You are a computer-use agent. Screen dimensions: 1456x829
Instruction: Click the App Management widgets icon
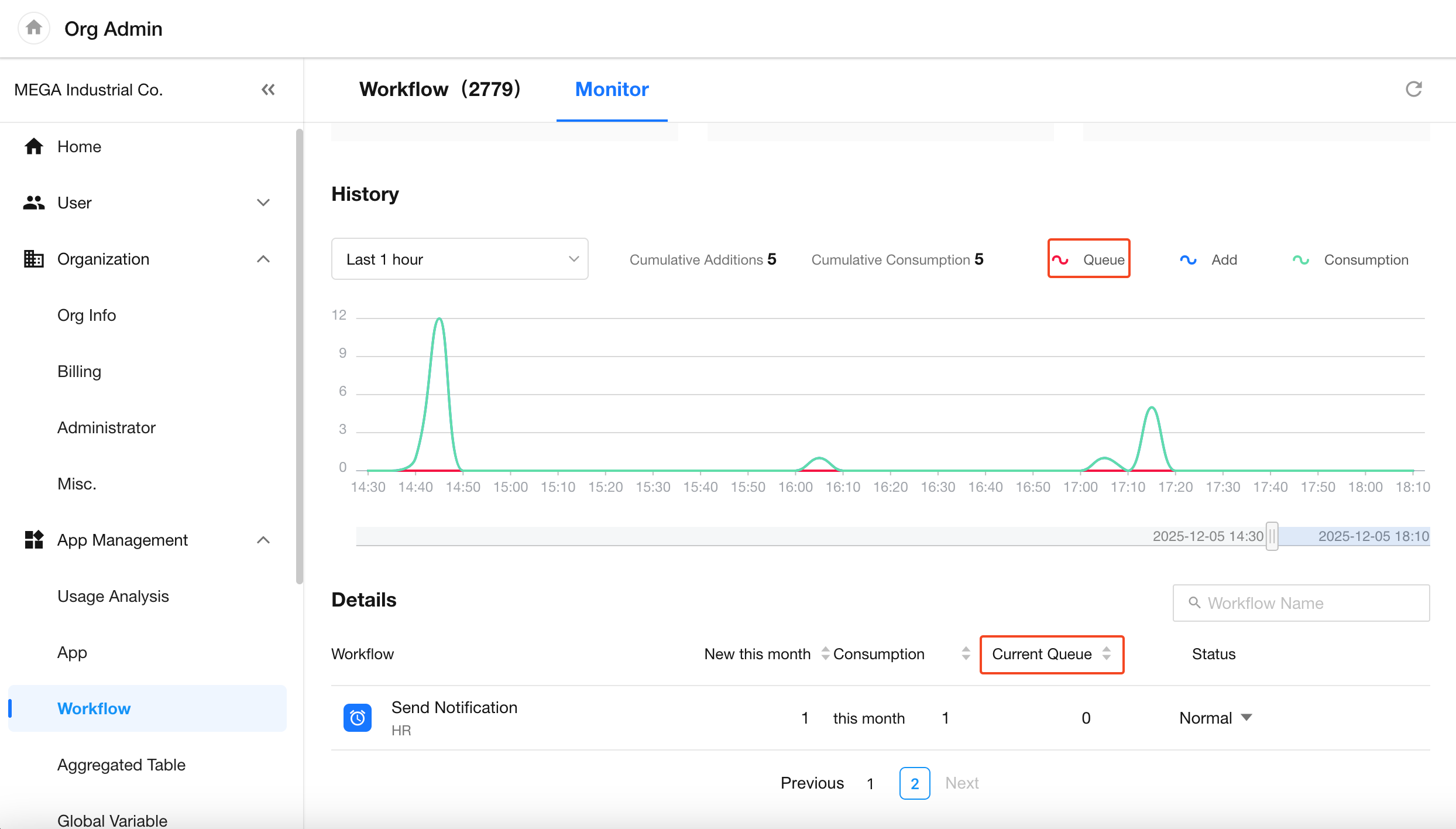tap(33, 540)
